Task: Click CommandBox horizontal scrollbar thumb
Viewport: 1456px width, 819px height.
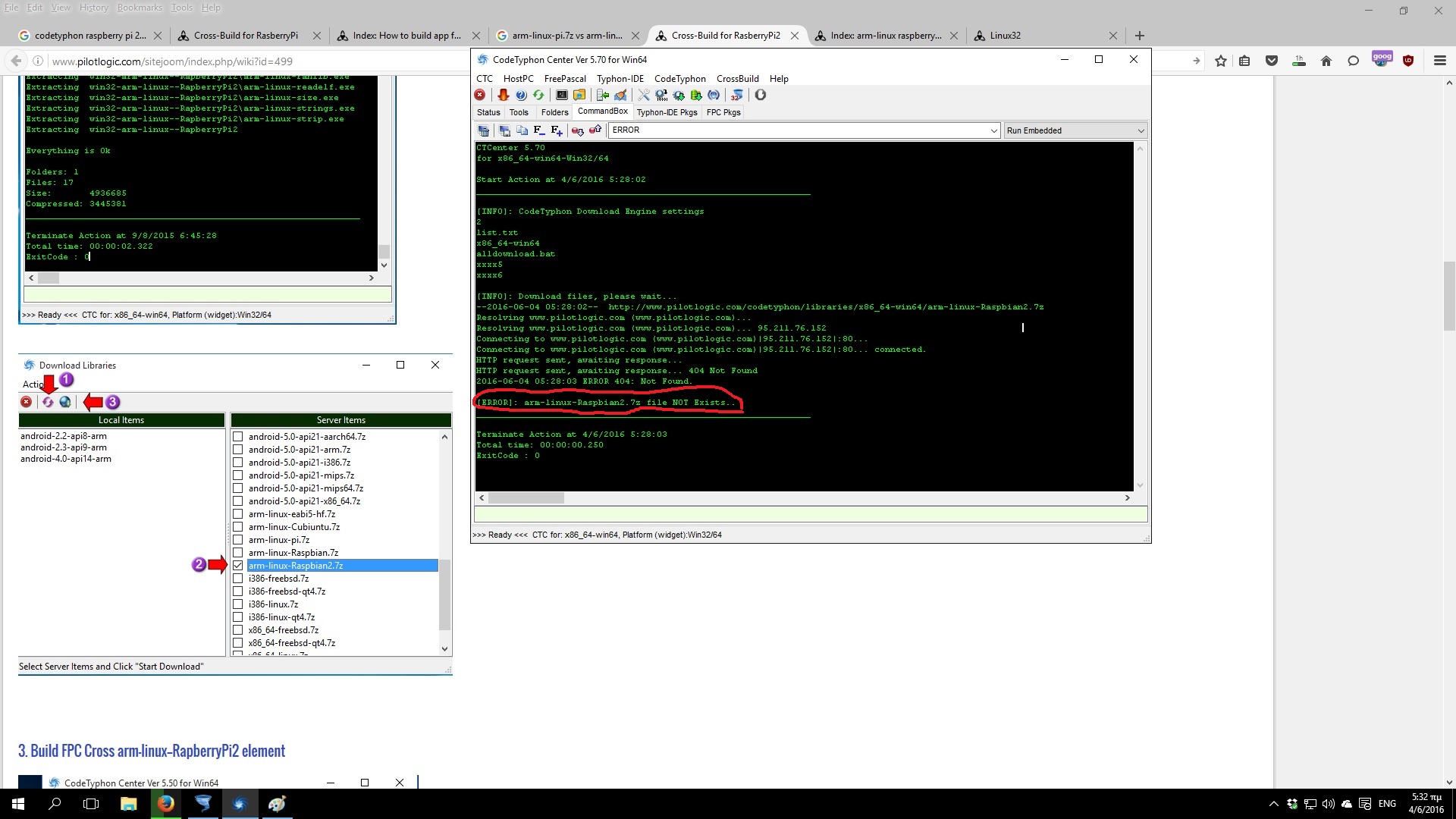Action: [526, 498]
